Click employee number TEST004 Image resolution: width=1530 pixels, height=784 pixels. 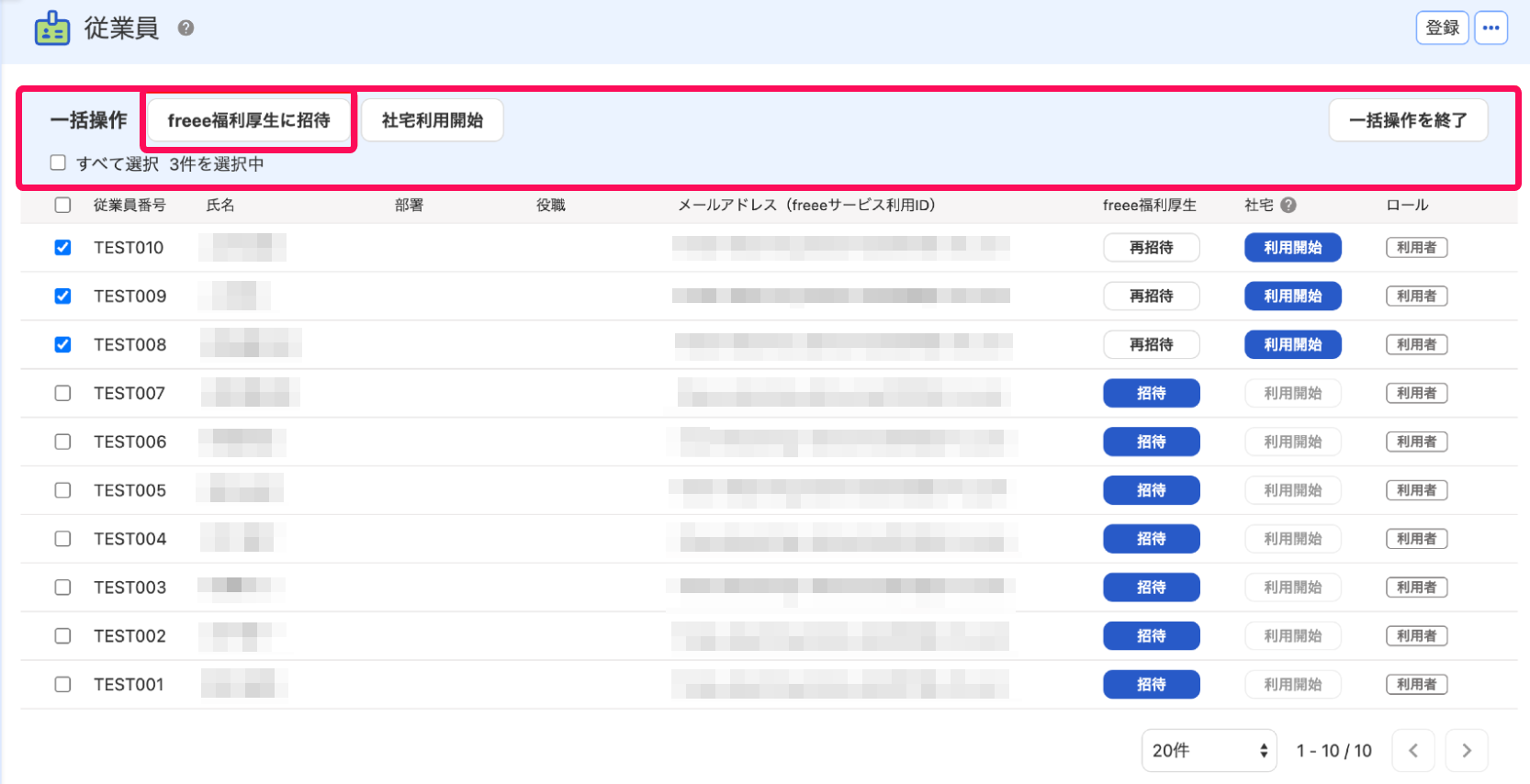pyautogui.click(x=129, y=539)
